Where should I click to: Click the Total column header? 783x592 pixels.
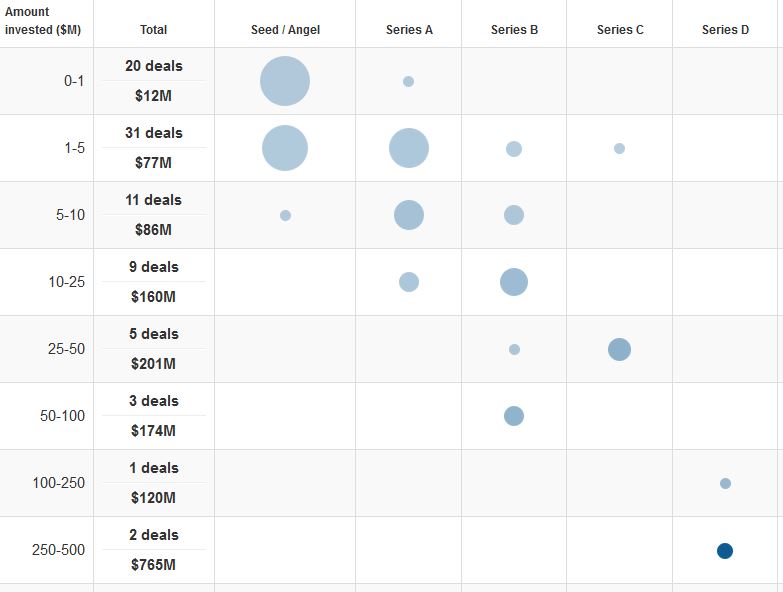tap(153, 29)
